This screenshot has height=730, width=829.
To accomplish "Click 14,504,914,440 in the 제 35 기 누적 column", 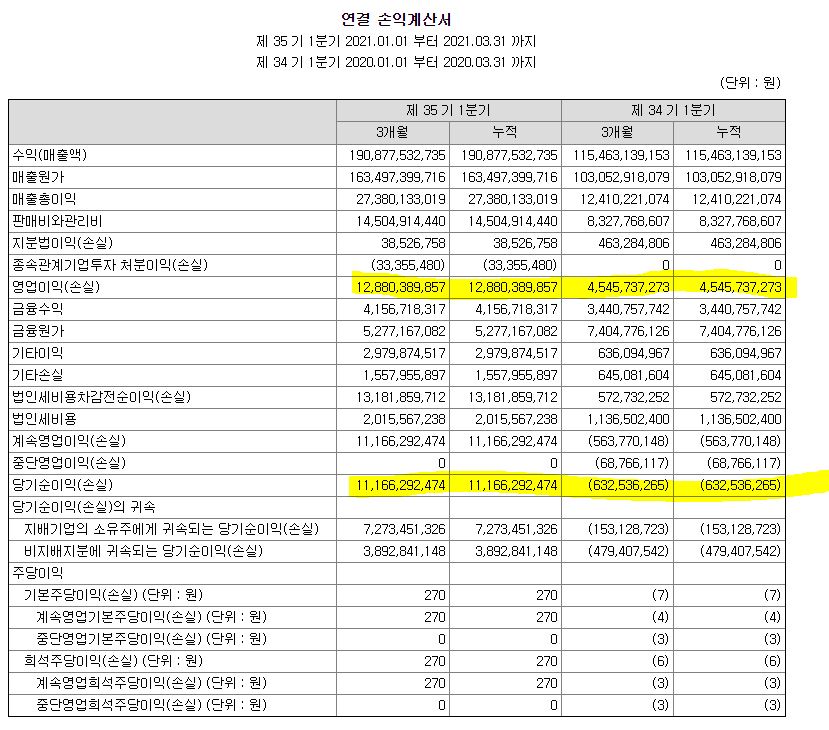I will tap(513, 221).
